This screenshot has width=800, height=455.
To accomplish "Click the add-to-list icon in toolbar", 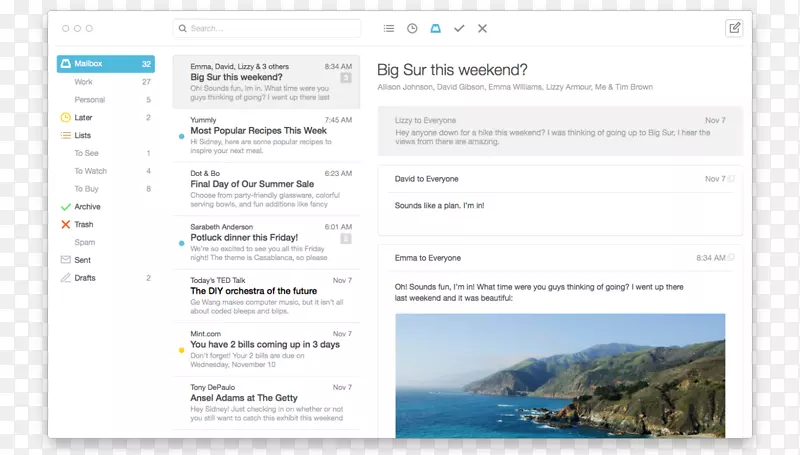I will coord(389,29).
